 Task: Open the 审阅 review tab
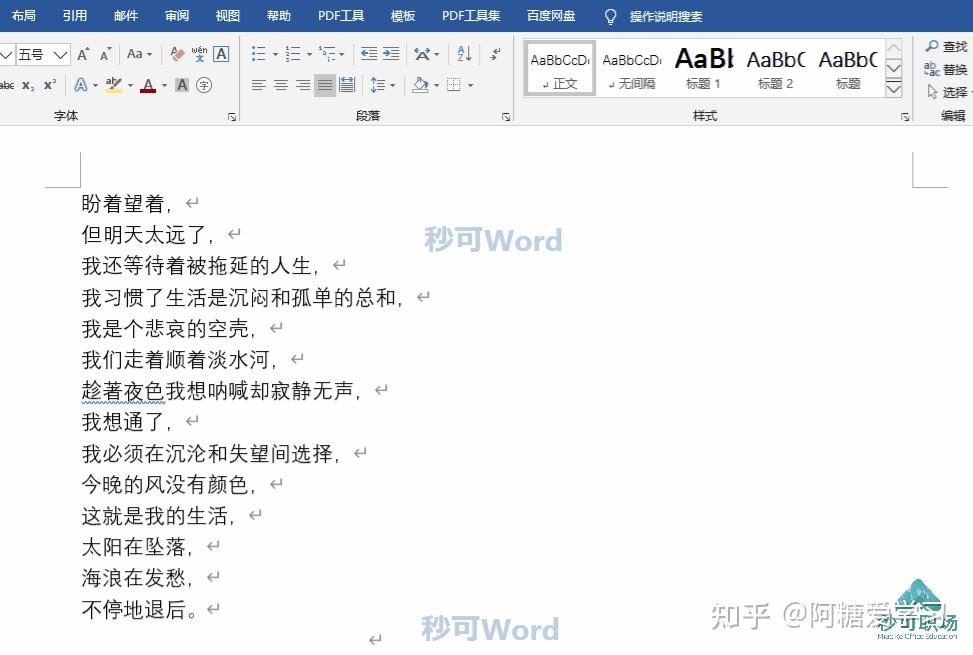coord(177,16)
